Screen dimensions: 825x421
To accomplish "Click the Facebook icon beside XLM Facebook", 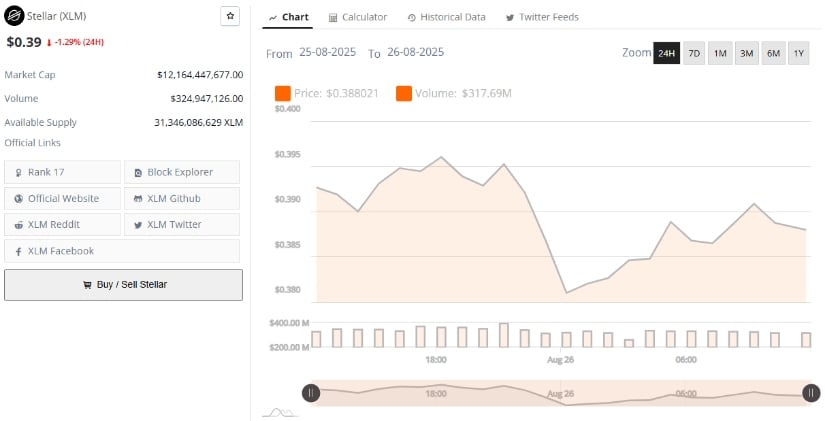I will (x=19, y=252).
